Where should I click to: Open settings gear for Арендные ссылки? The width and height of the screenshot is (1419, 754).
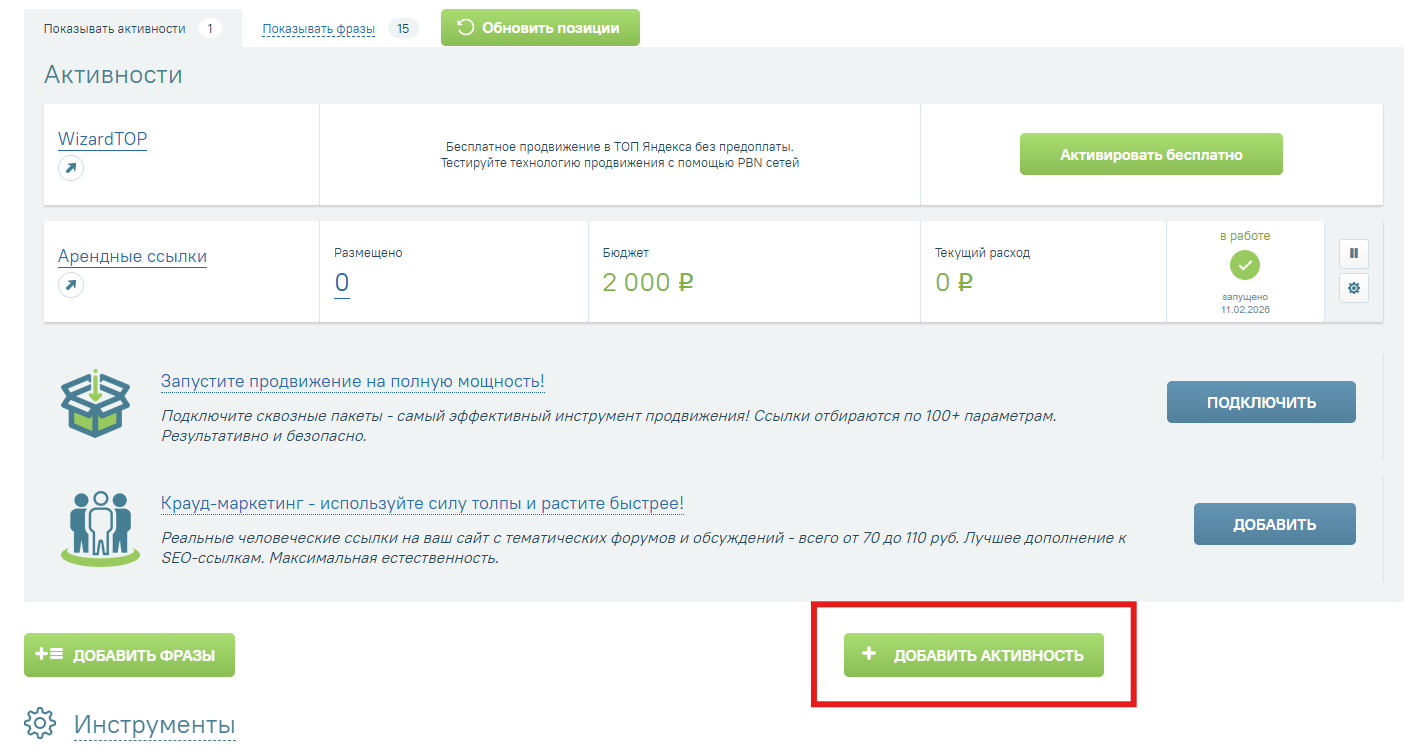[1354, 288]
